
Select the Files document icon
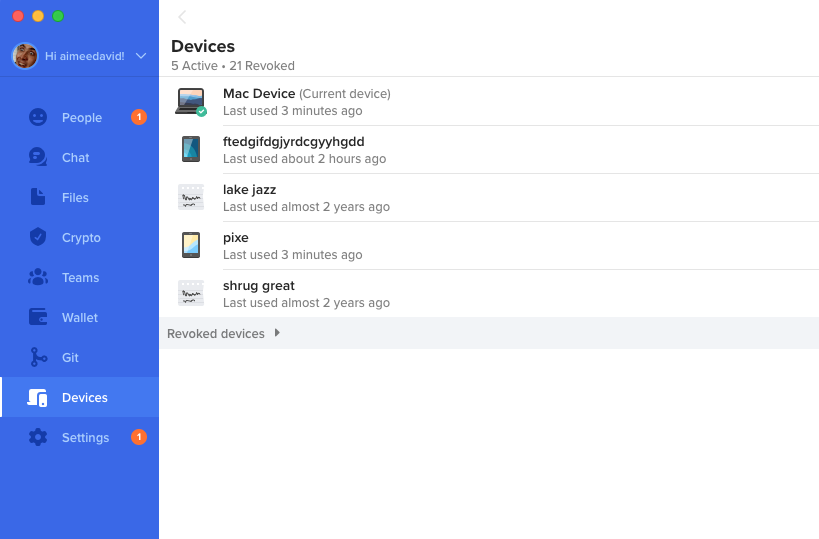coord(38,197)
